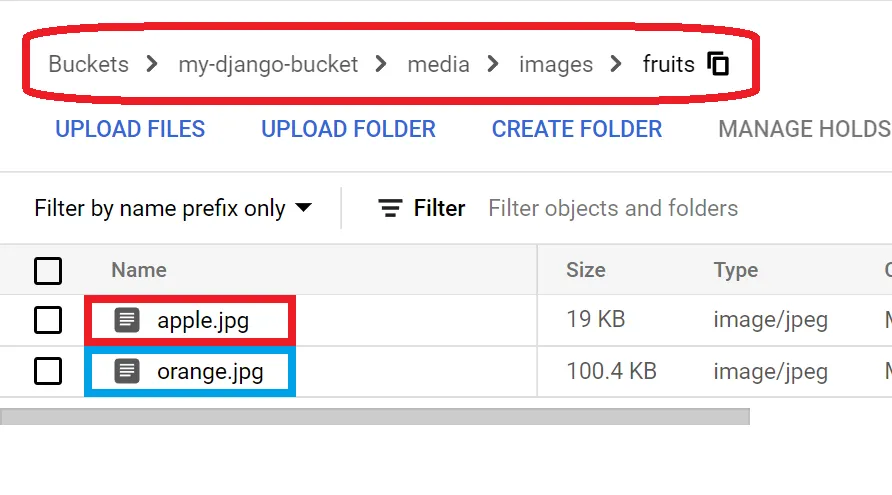
Task: Click the horizontal scrollbar under the table
Action: coord(375,415)
